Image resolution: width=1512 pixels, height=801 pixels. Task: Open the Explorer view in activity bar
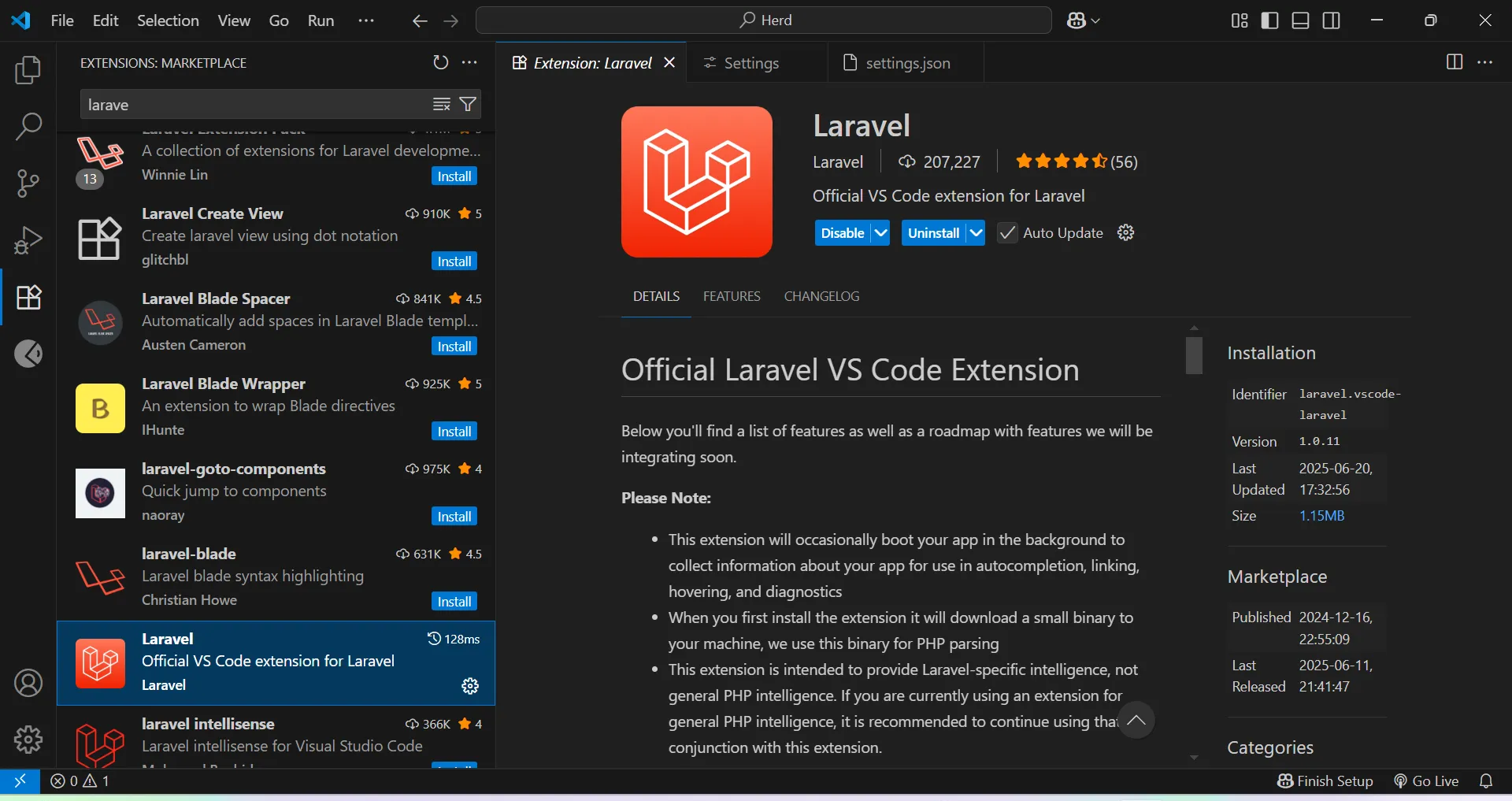coord(28,70)
